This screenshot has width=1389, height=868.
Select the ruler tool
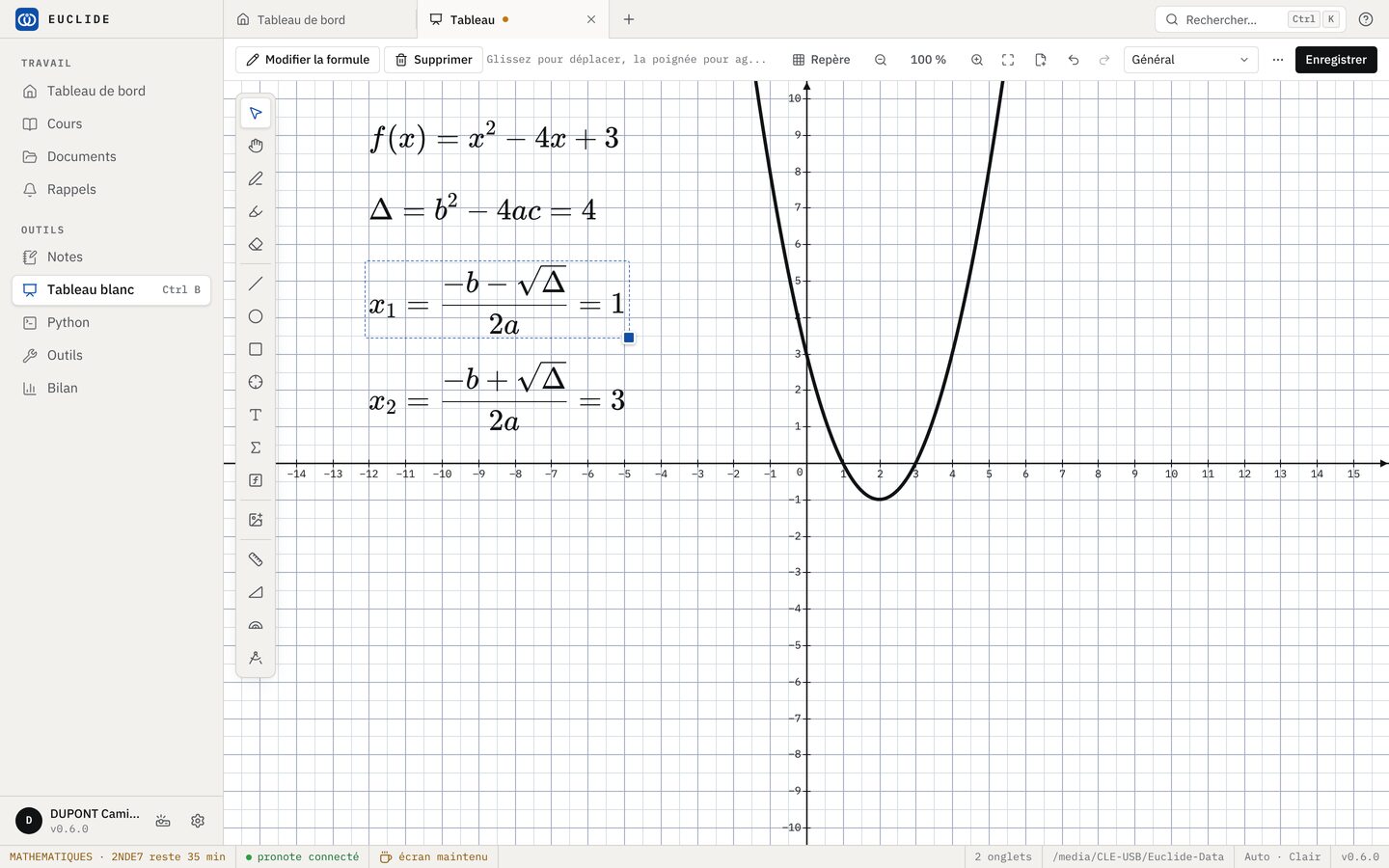256,559
